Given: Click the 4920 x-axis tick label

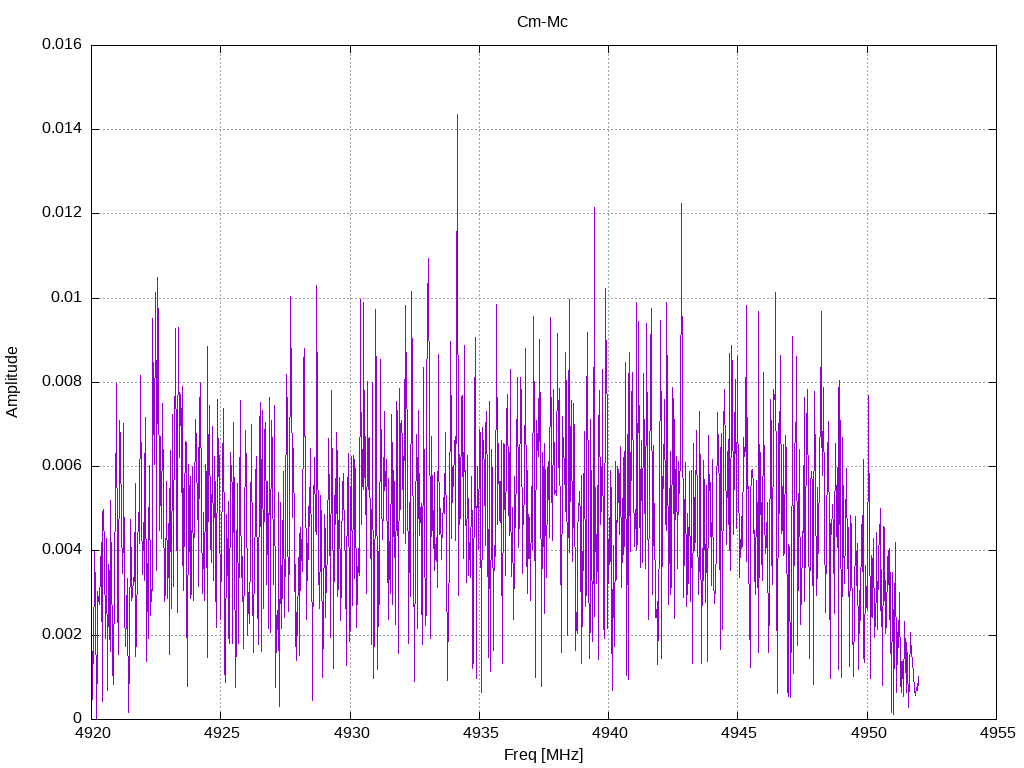Looking at the screenshot, I should tap(93, 733).
